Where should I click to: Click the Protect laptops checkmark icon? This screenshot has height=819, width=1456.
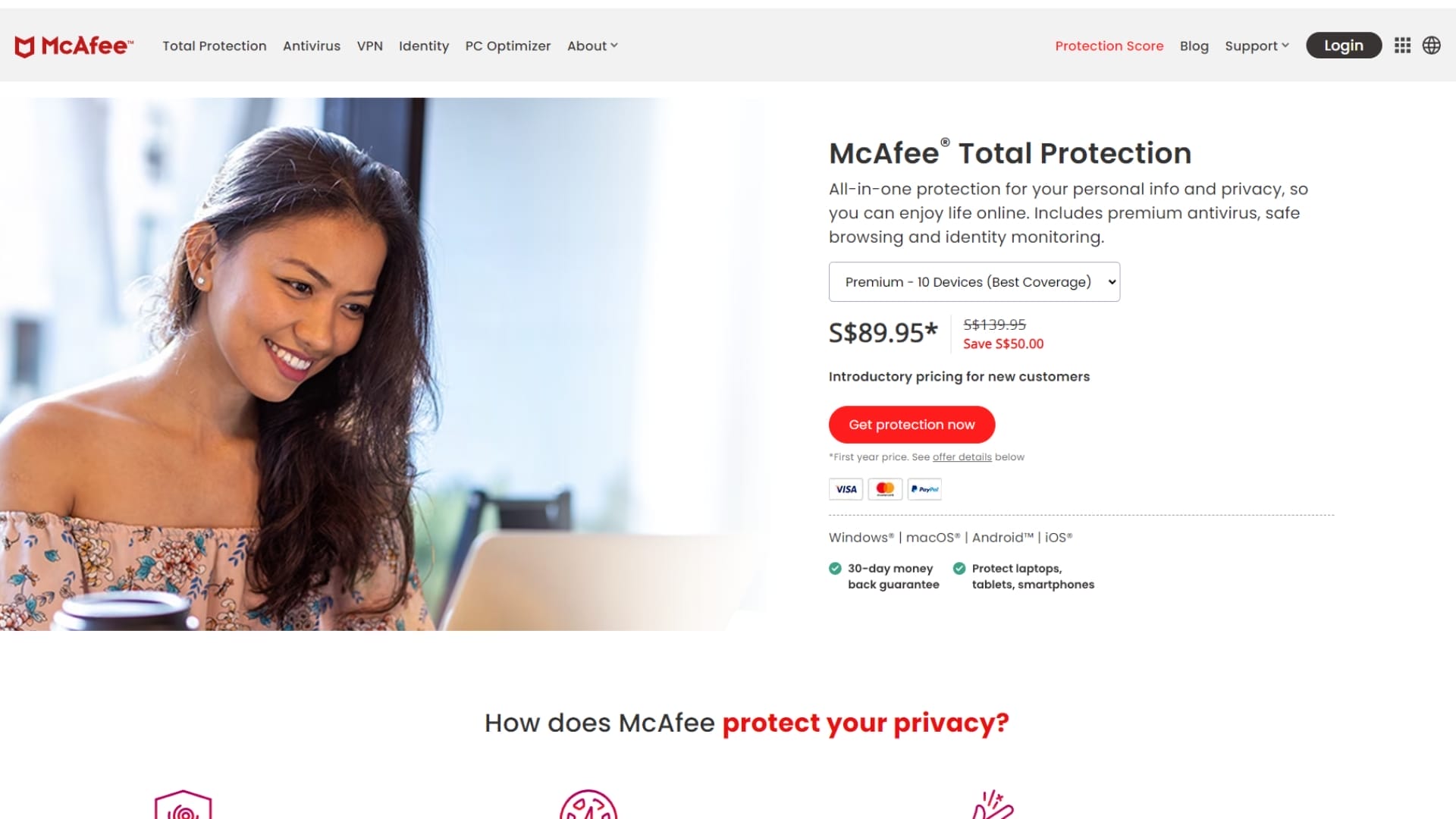(960, 567)
